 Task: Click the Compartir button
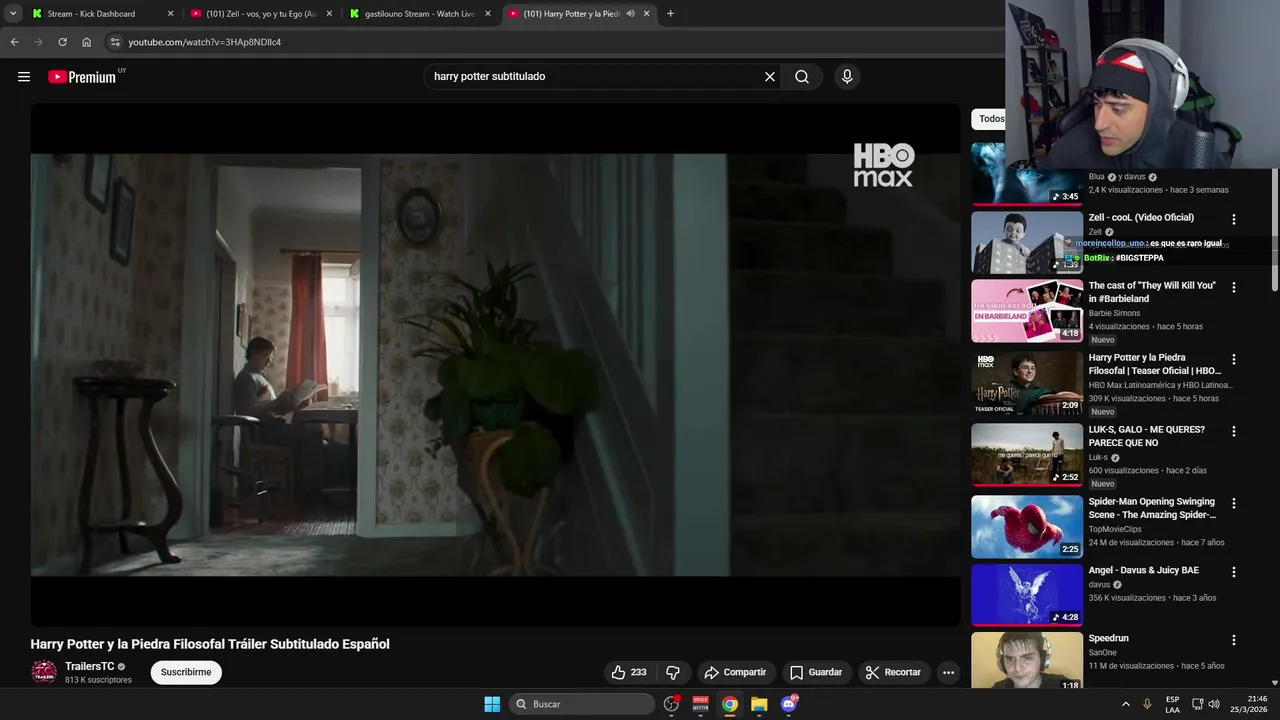[735, 672]
